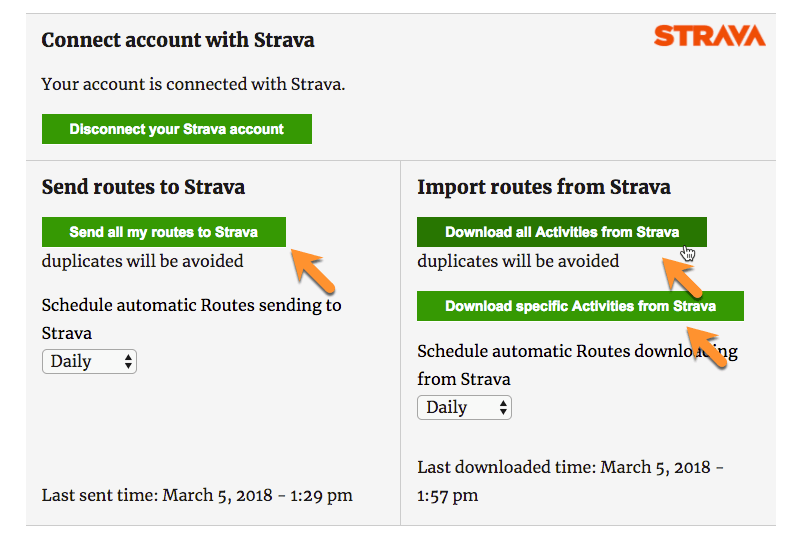Viewport: 790px width, 537px height.
Task: Open the Daily dropdown for routes sending schedule
Action: click(x=89, y=361)
